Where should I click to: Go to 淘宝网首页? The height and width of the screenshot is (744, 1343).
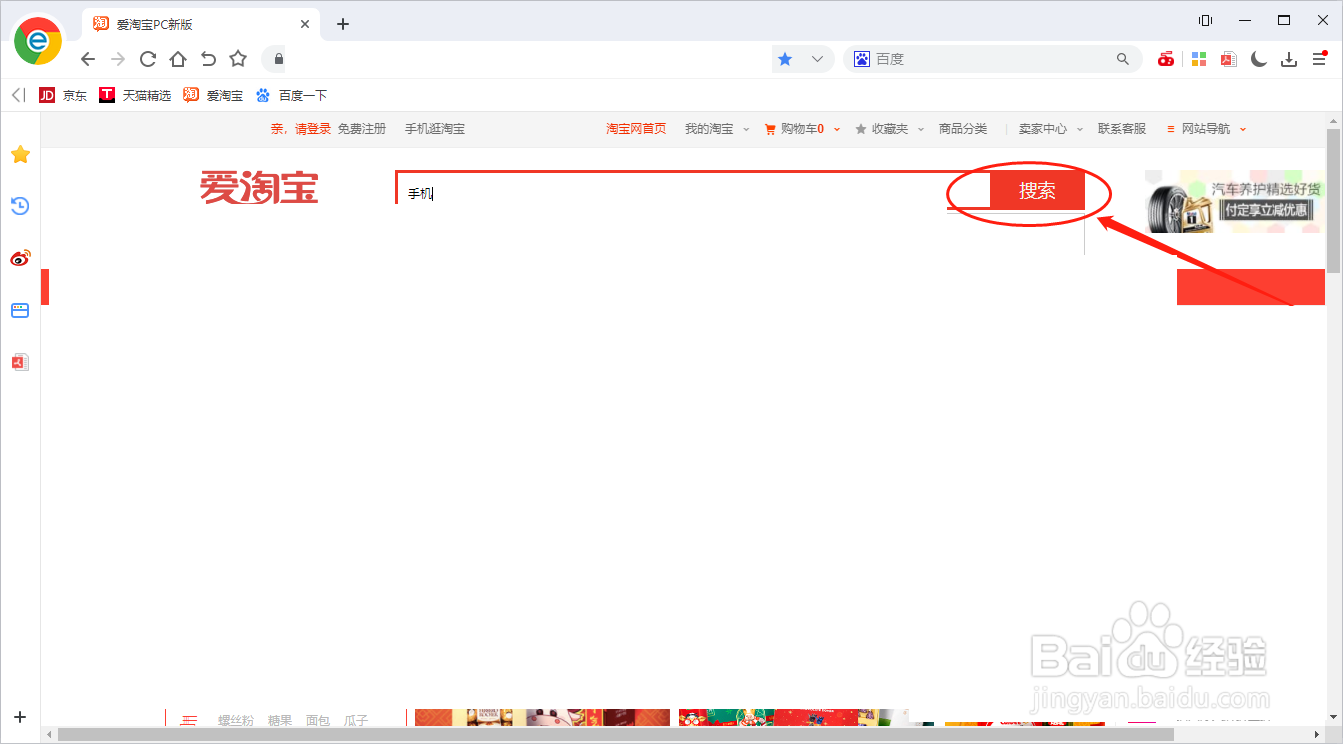(x=636, y=129)
